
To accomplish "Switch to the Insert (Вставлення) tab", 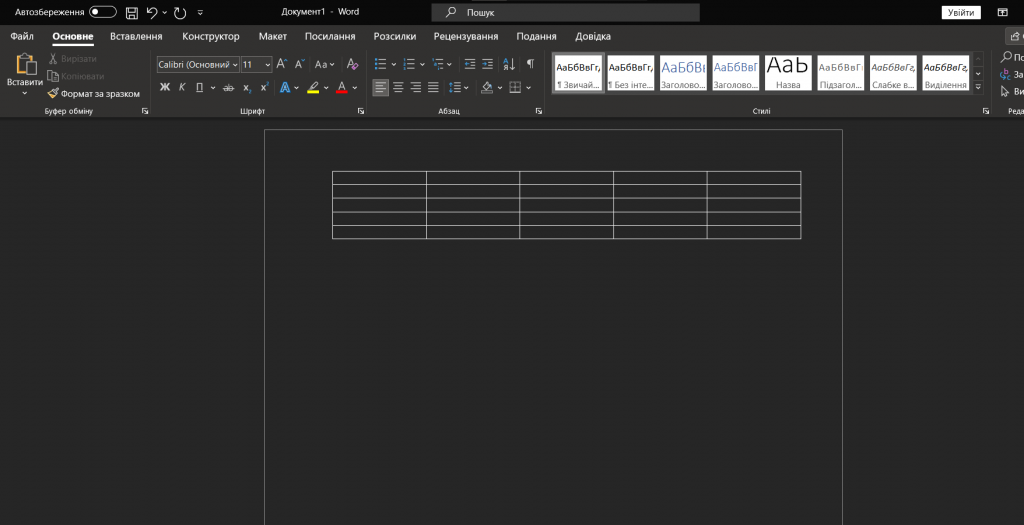I will (x=136, y=37).
